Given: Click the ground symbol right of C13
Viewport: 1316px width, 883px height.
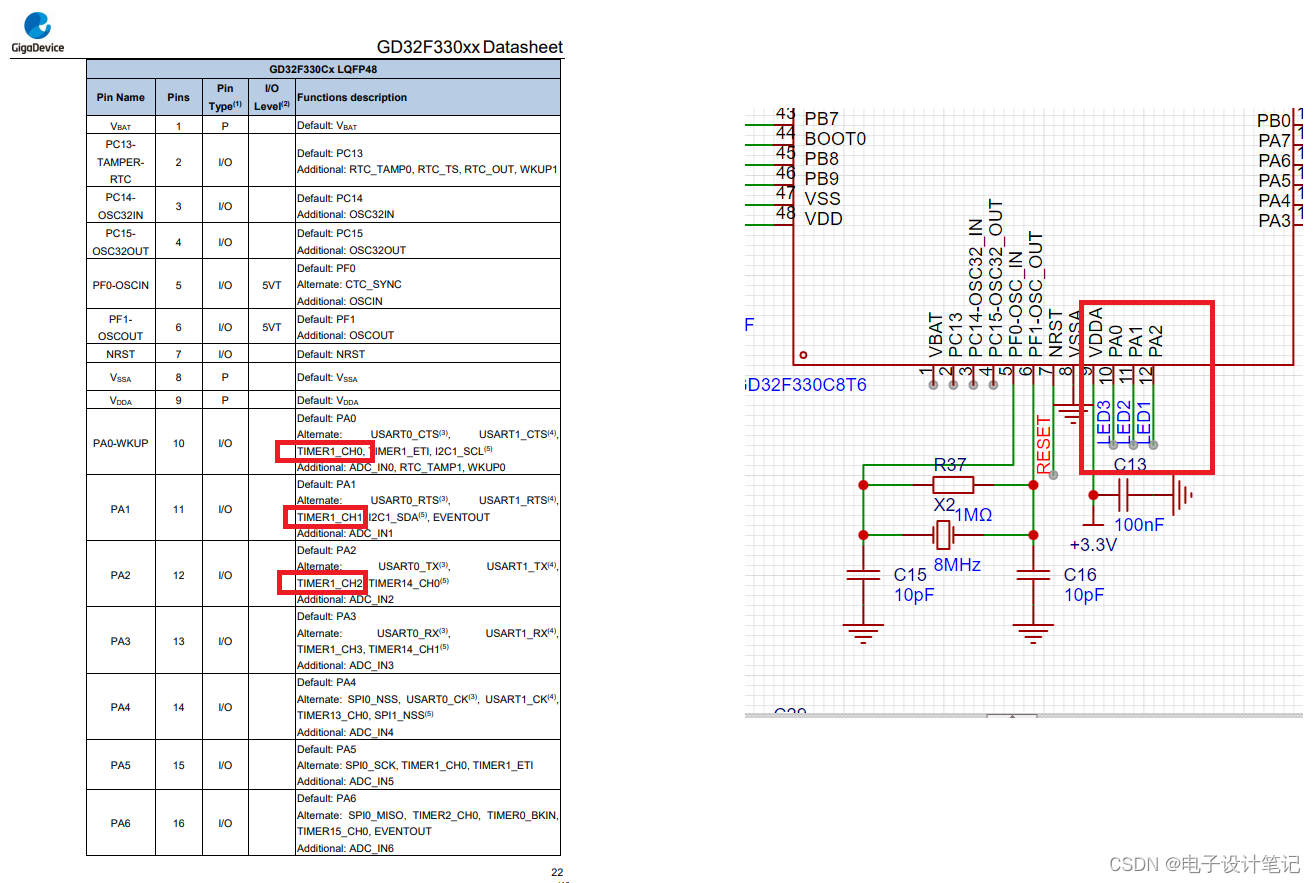Looking at the screenshot, I should (1184, 494).
